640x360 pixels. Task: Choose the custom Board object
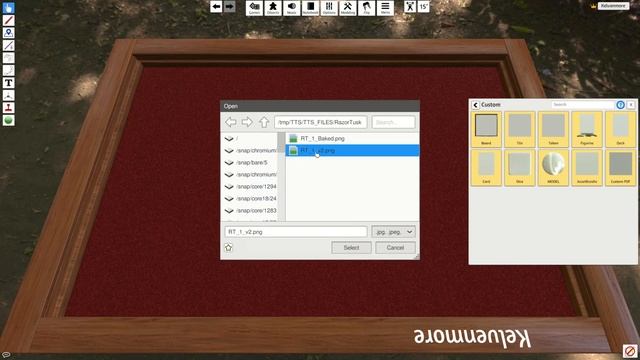(486, 129)
